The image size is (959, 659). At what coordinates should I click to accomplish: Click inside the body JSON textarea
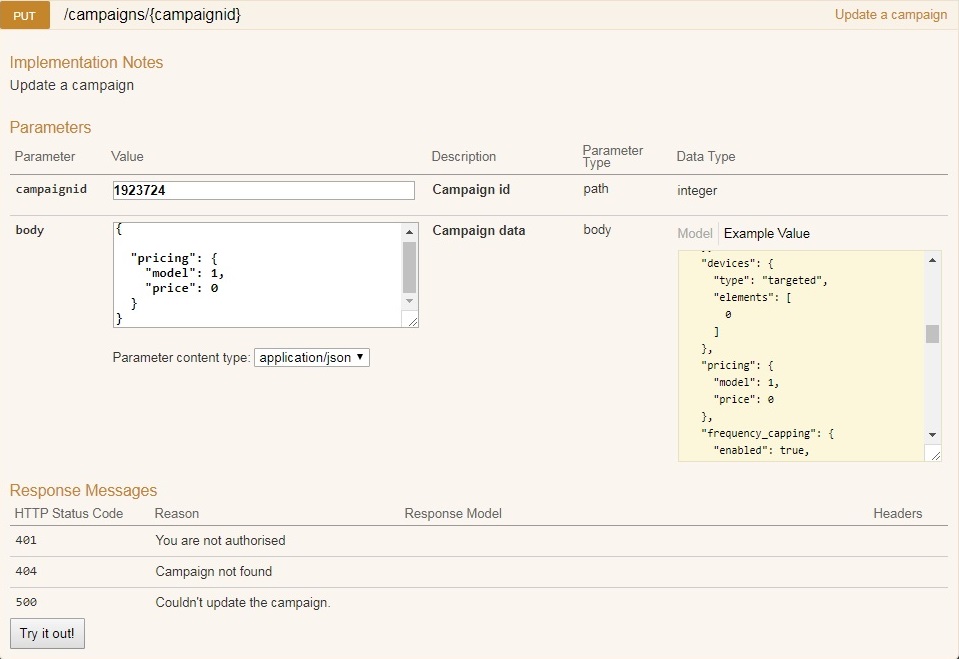pyautogui.click(x=256, y=274)
